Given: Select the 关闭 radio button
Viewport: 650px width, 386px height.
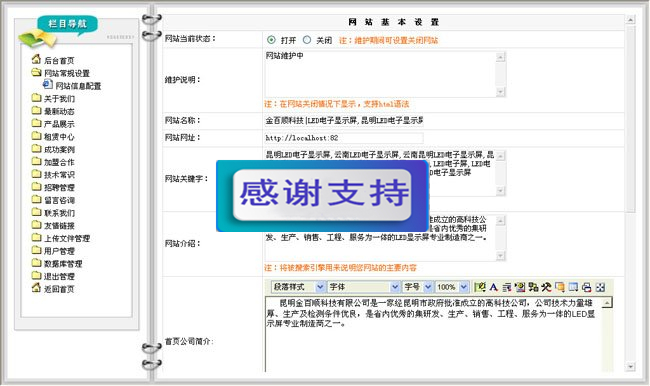Looking at the screenshot, I should (307, 40).
